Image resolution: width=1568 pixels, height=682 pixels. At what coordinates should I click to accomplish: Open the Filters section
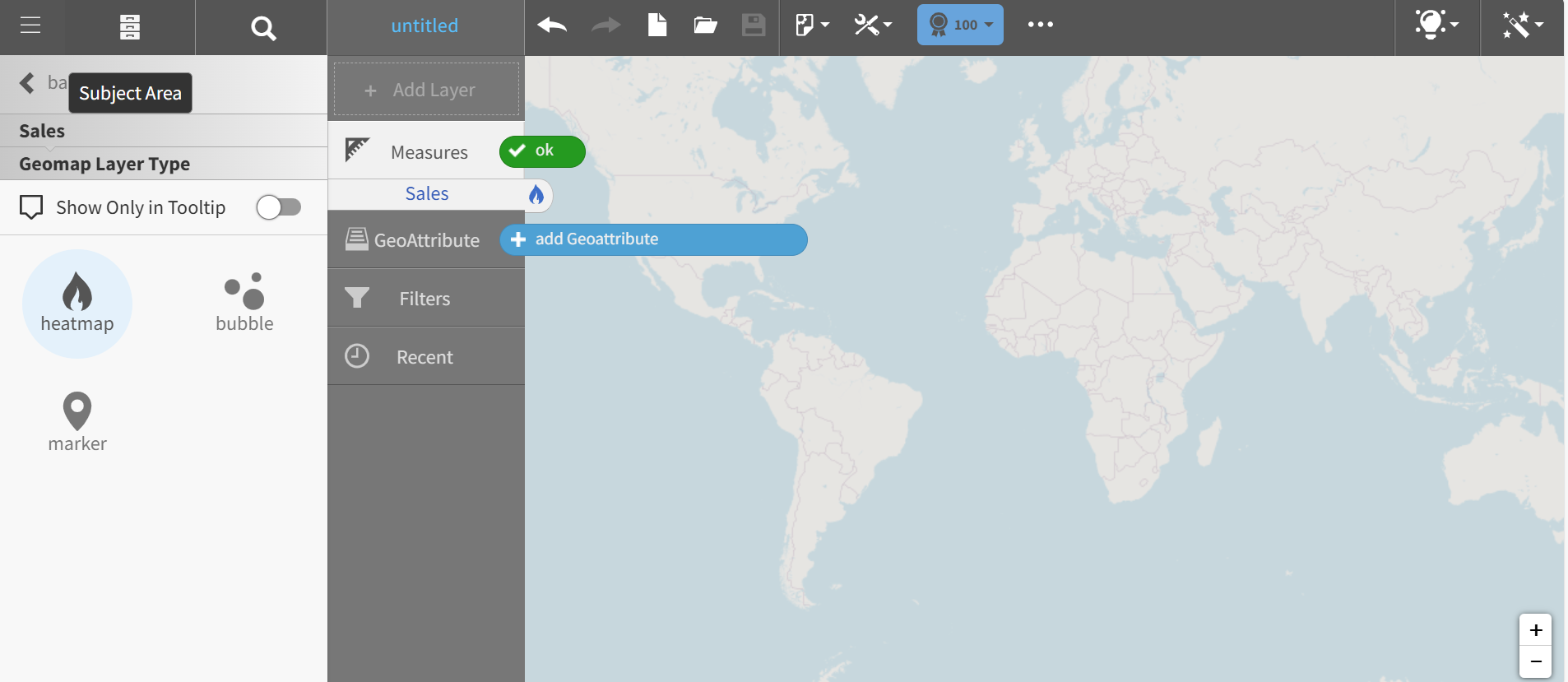[x=425, y=299]
